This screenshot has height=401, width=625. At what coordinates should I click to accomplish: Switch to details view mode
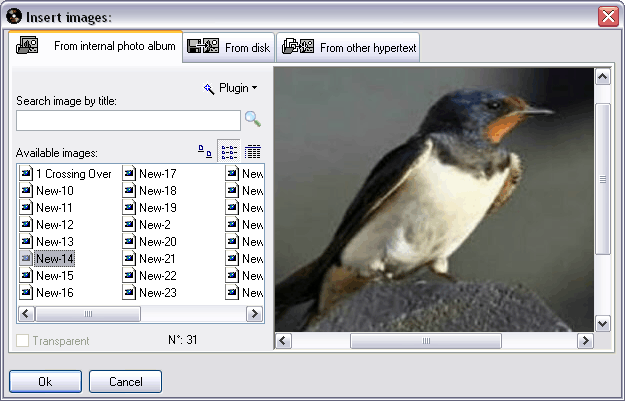pyautogui.click(x=253, y=152)
